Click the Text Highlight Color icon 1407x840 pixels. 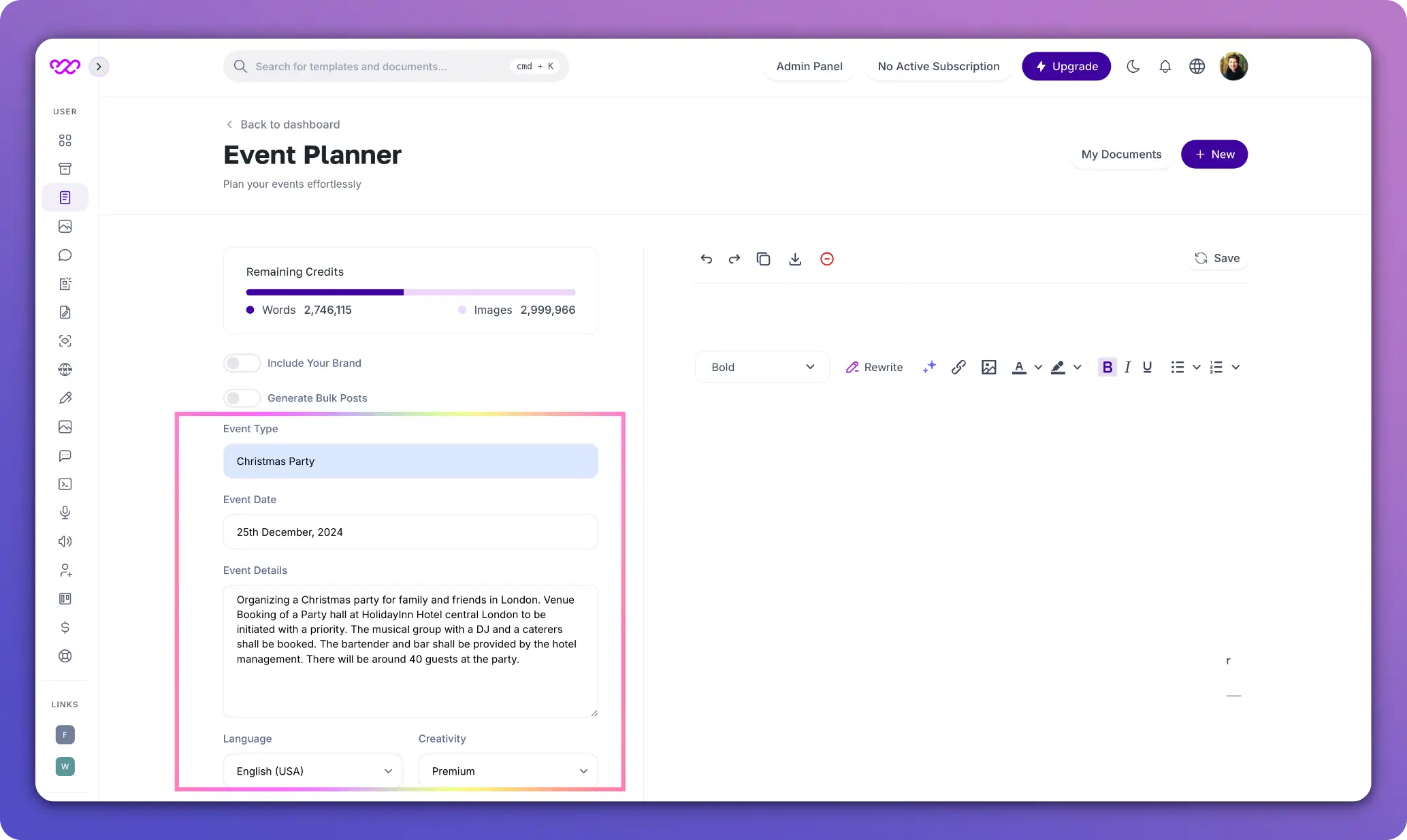(x=1057, y=367)
